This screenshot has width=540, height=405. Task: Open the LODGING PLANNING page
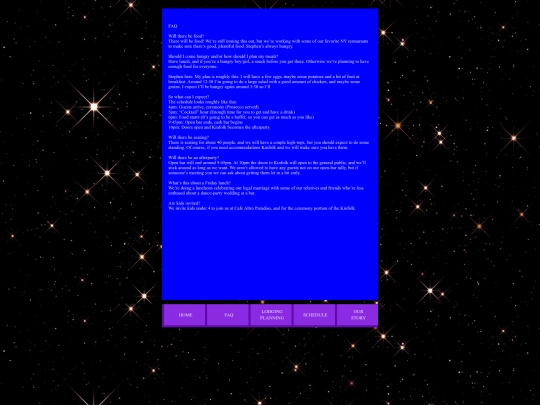271,314
